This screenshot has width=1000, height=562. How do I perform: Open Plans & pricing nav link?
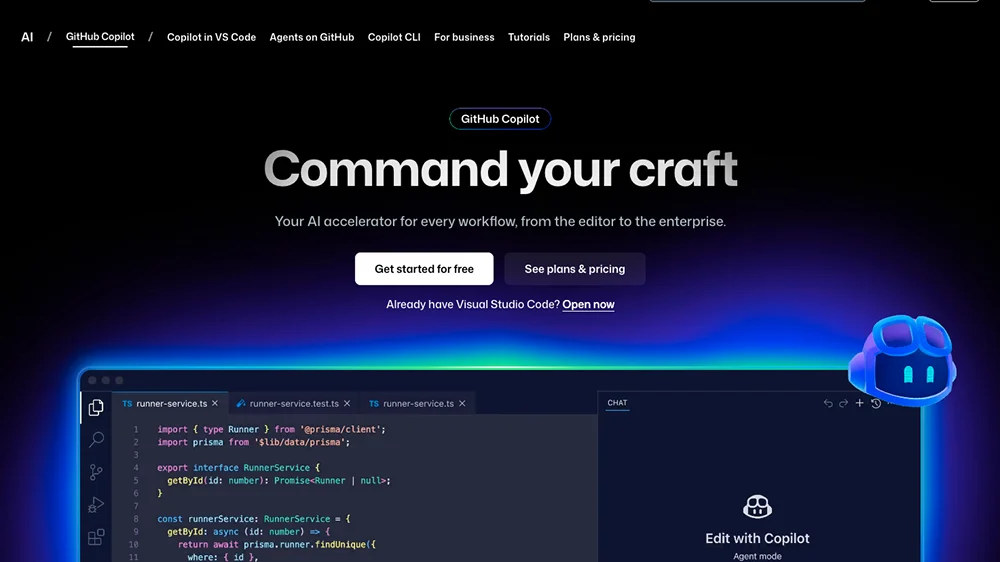coord(599,37)
